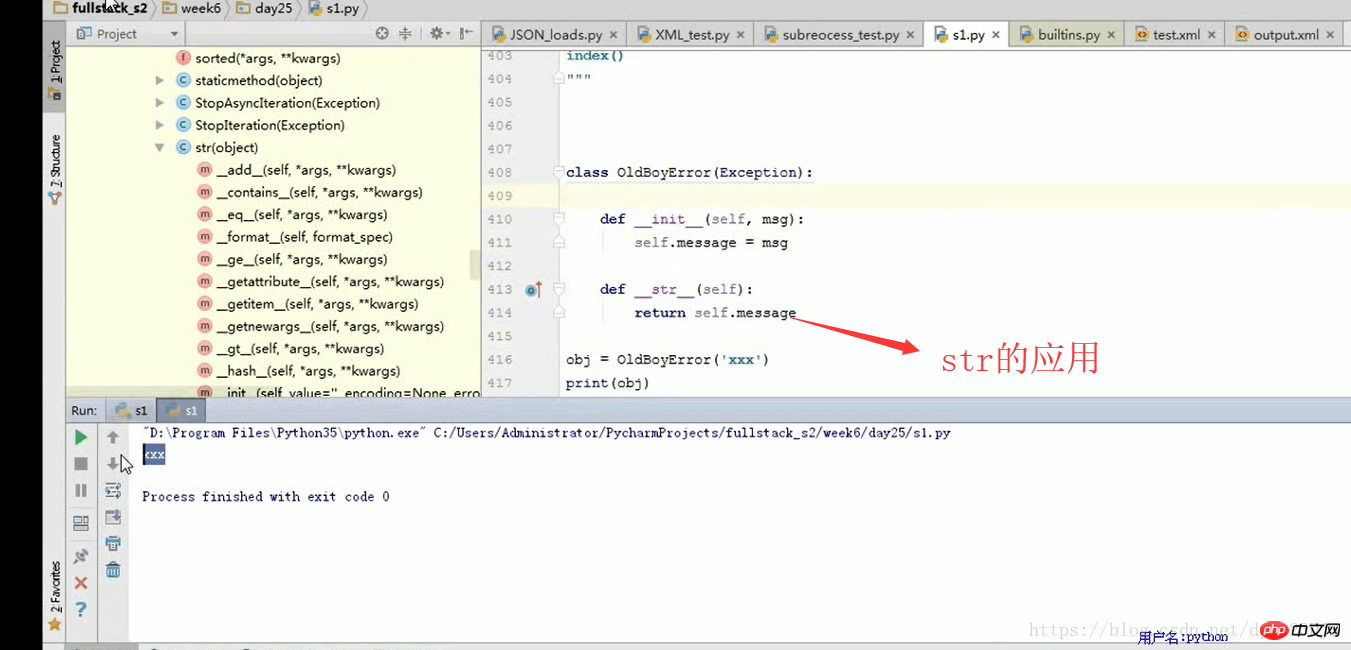Pin the Run tab with the pin icon
This screenshot has width=1351, height=650.
[81, 556]
